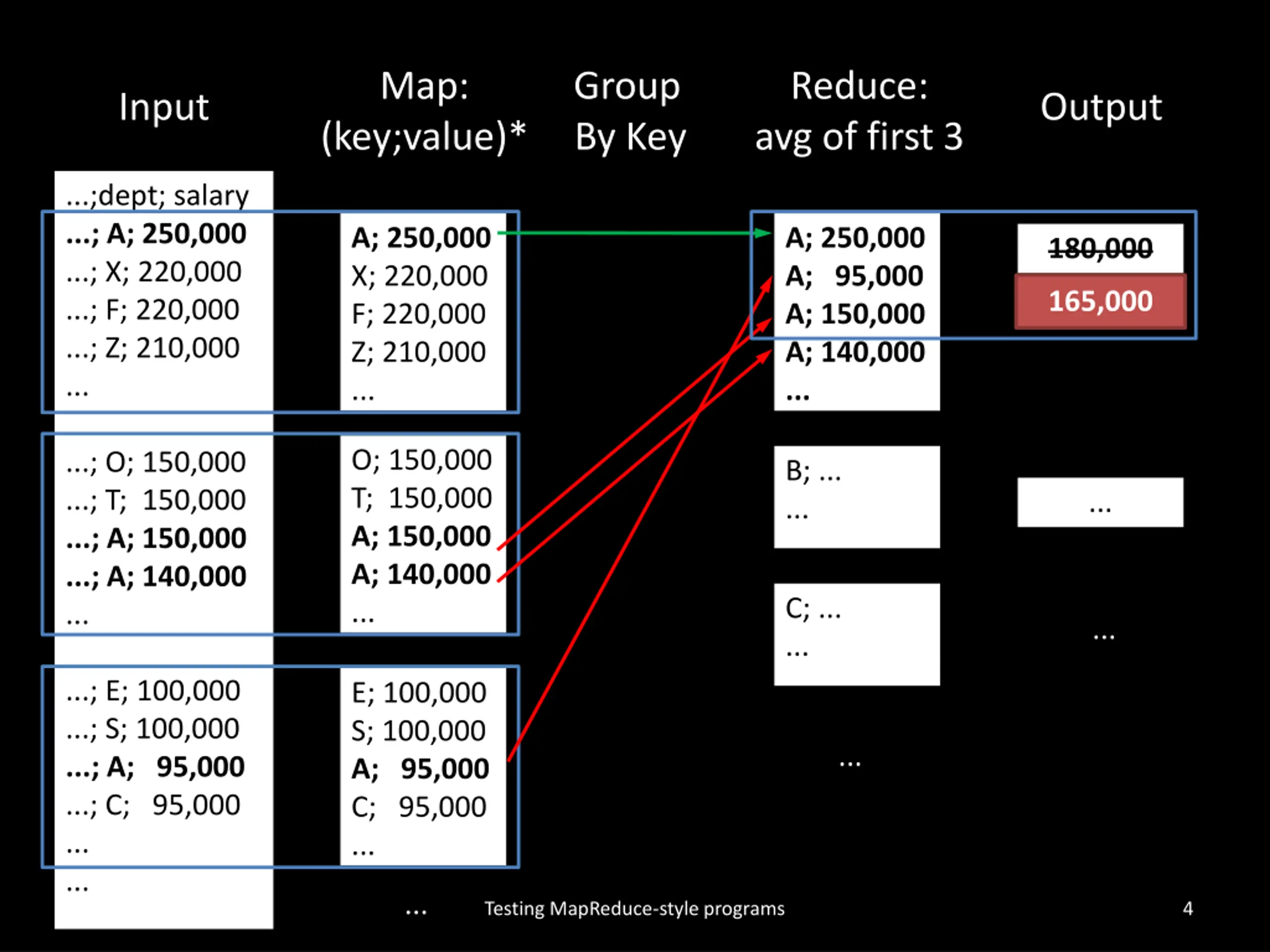
Task: Click input row "...; E; 100,000"
Action: pos(153,691)
